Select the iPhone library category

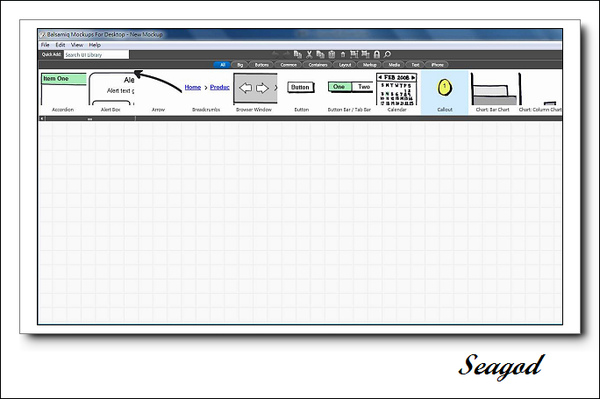click(437, 65)
